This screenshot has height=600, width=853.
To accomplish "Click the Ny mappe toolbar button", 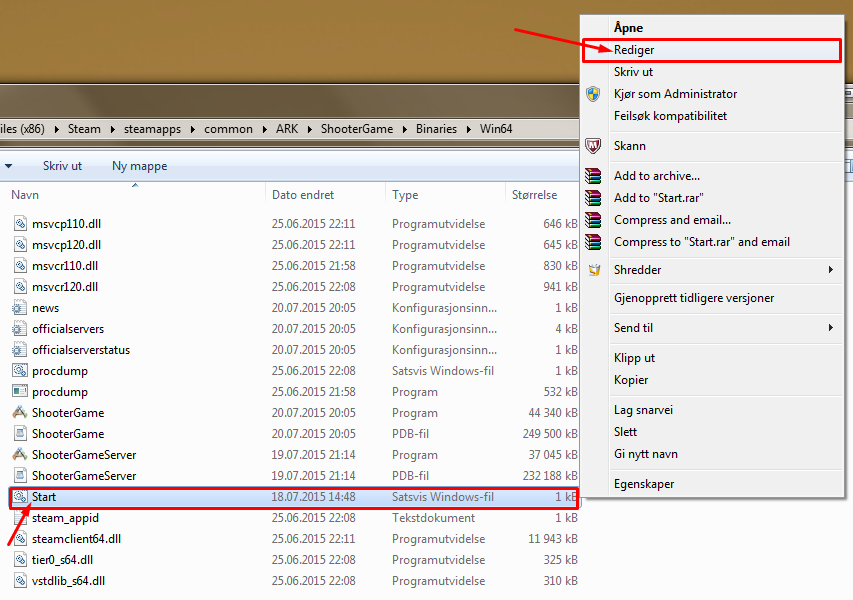I will pyautogui.click(x=139, y=166).
